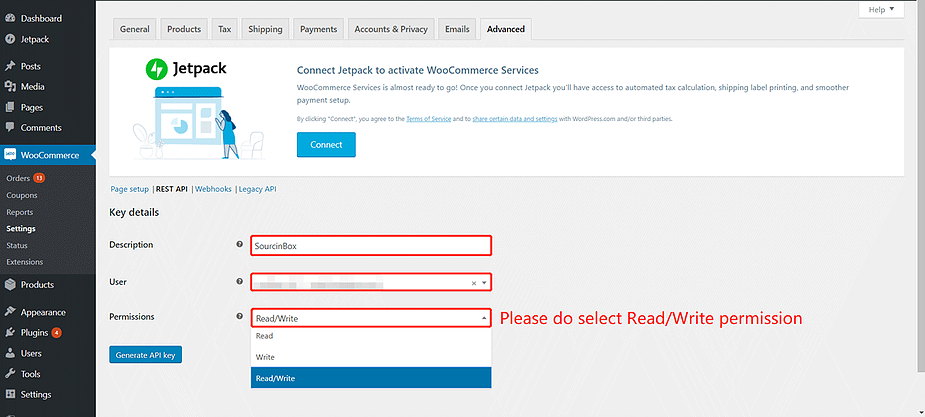Open the Webhooks sub-section link

(x=213, y=189)
